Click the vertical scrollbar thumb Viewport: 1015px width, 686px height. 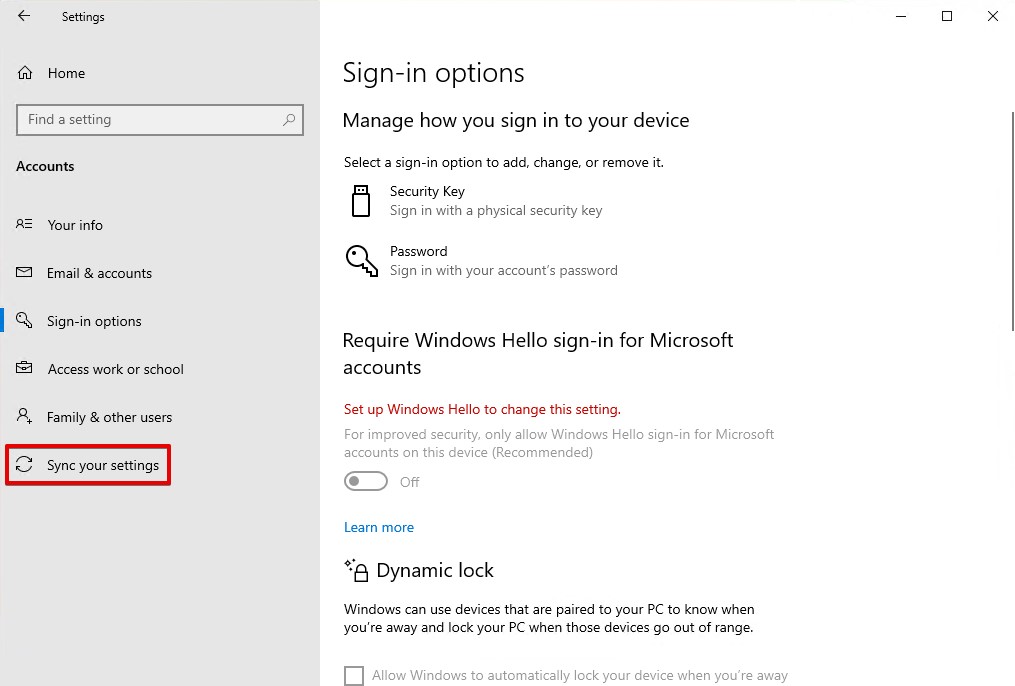tap(1012, 221)
